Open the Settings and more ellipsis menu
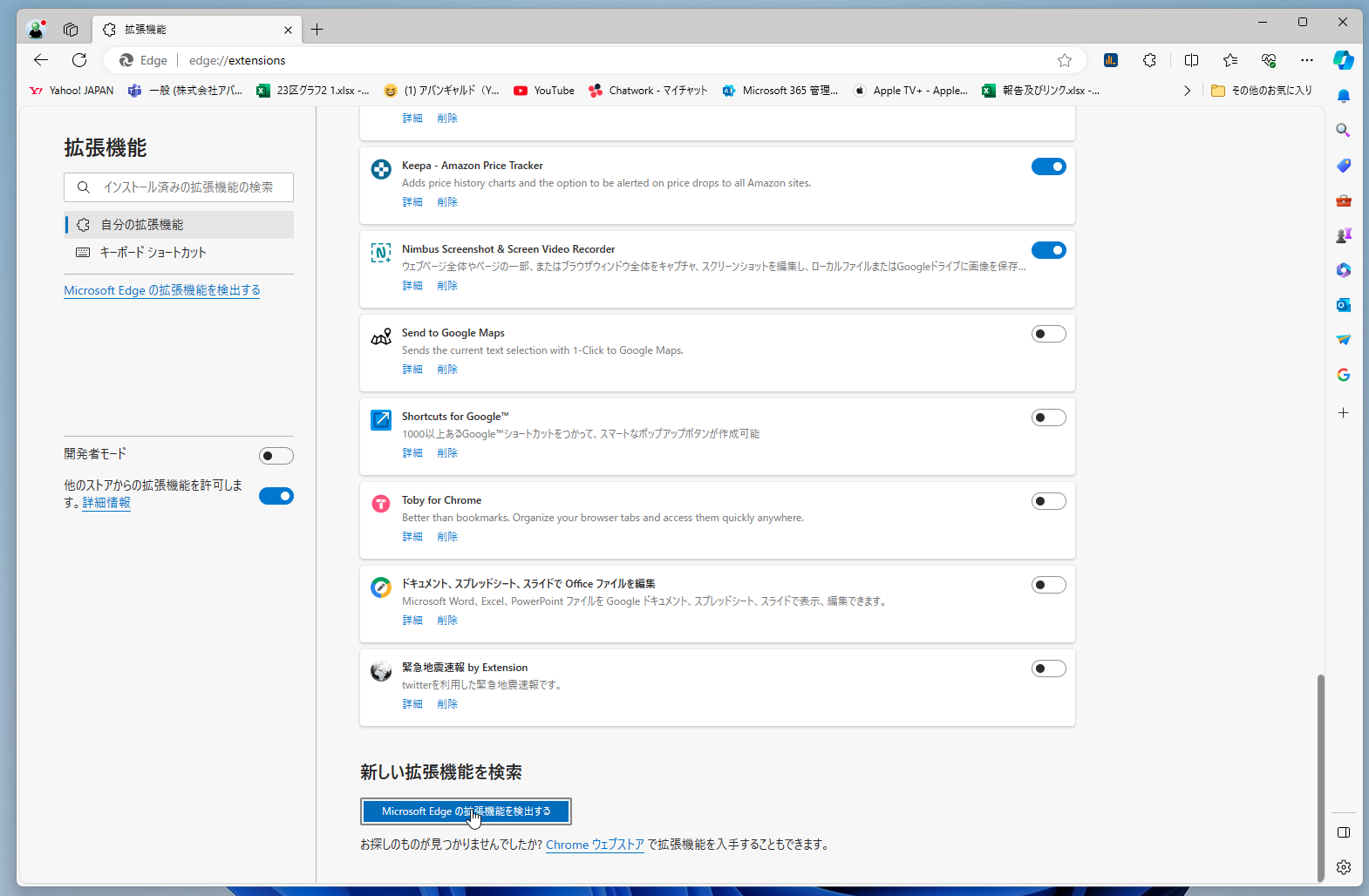 click(x=1306, y=60)
